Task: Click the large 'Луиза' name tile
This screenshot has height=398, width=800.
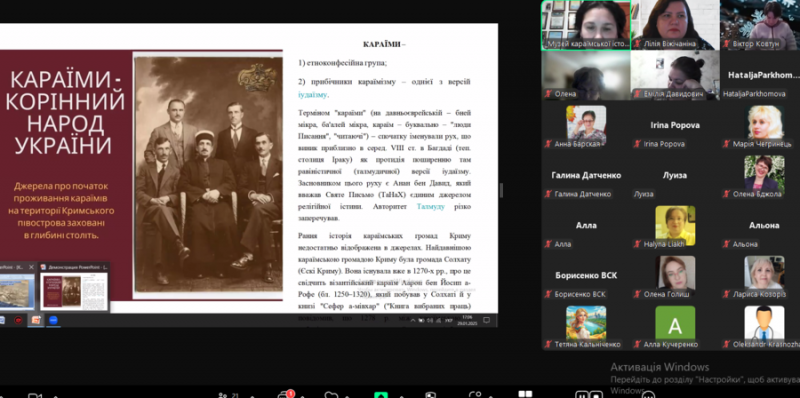Action: [675, 175]
